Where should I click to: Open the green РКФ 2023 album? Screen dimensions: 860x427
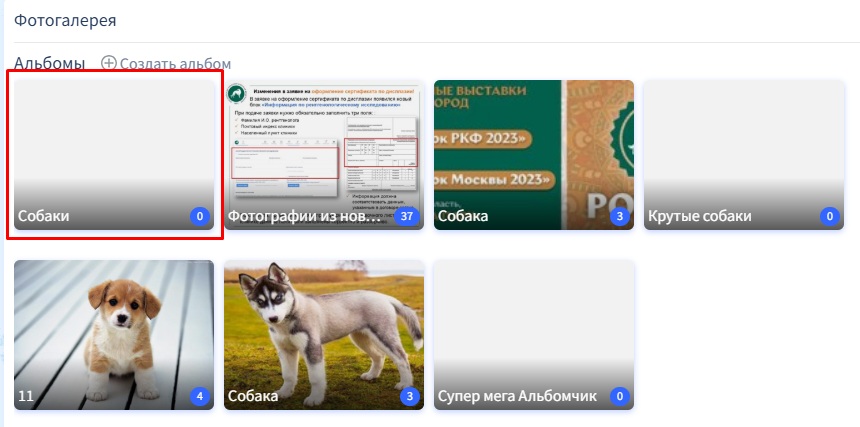point(534,155)
